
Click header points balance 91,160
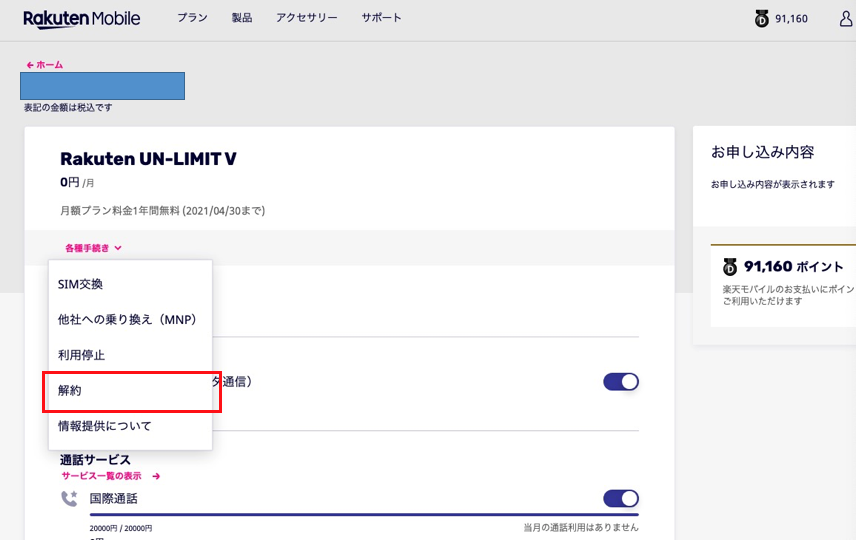click(x=791, y=19)
